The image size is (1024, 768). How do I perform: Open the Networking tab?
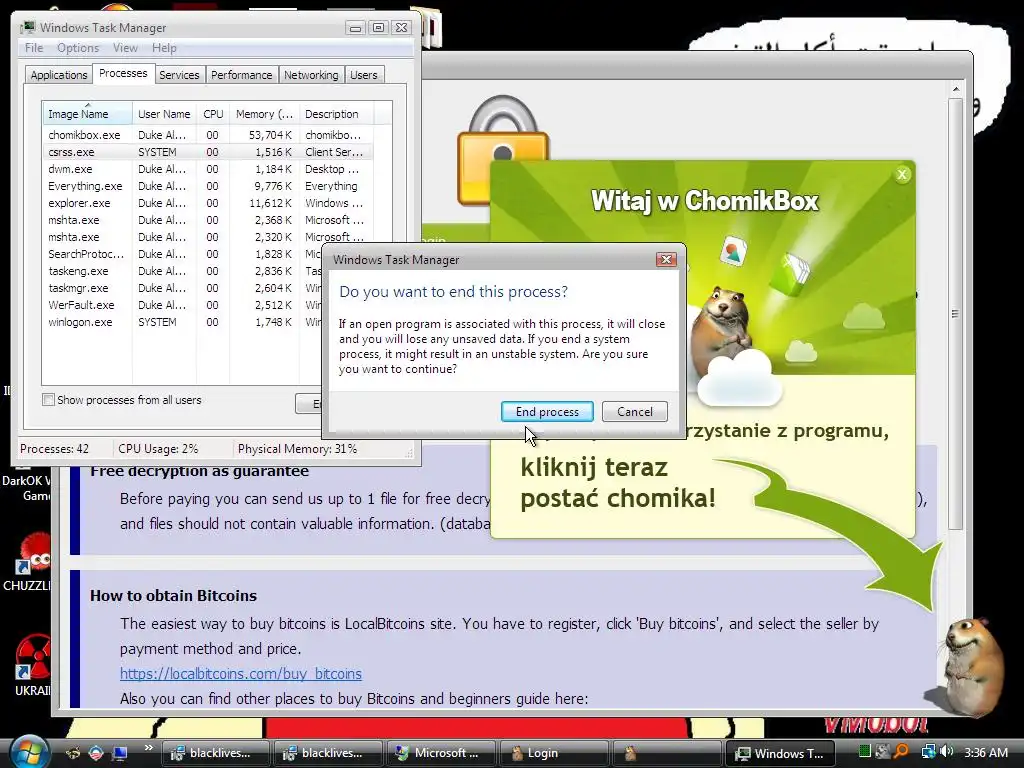coord(311,75)
